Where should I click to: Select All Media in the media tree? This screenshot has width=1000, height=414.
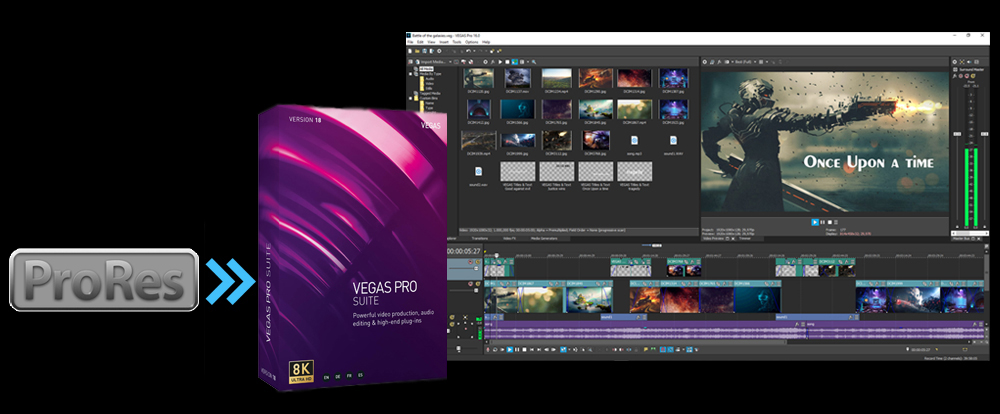[x=426, y=68]
